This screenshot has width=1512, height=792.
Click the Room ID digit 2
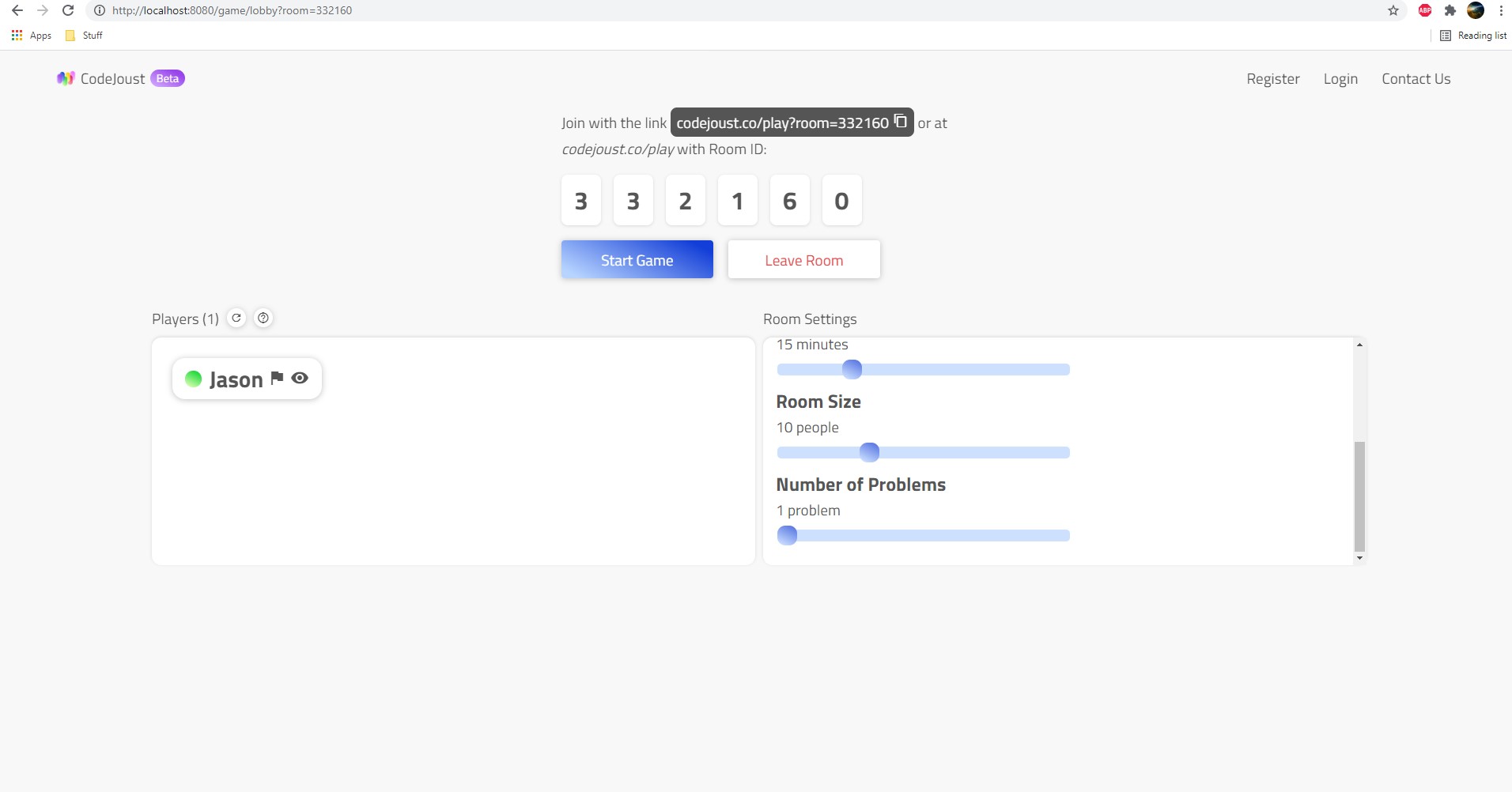click(685, 201)
